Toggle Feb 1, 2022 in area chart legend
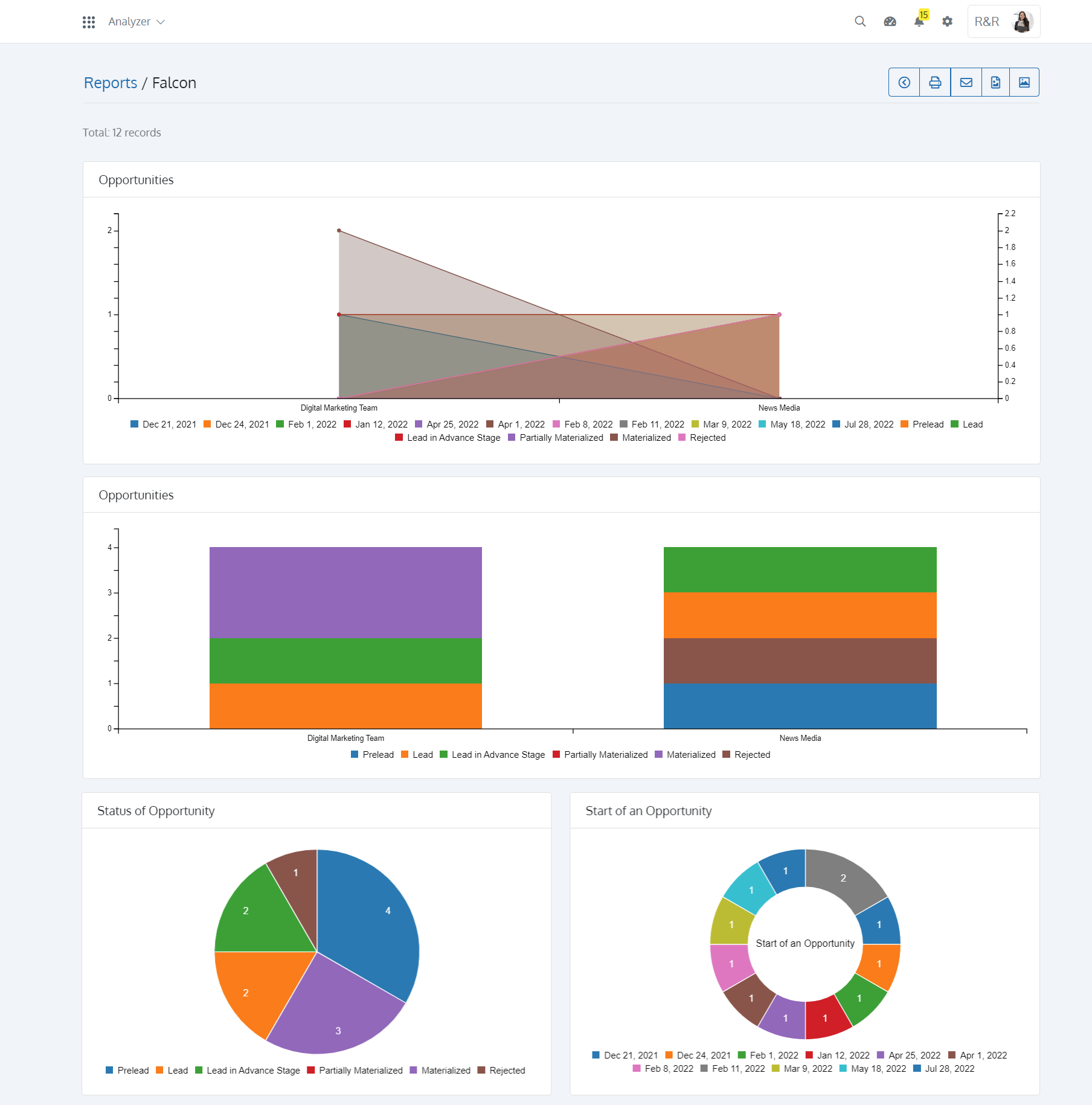Screen dimensions: 1092x1105 coord(306,424)
